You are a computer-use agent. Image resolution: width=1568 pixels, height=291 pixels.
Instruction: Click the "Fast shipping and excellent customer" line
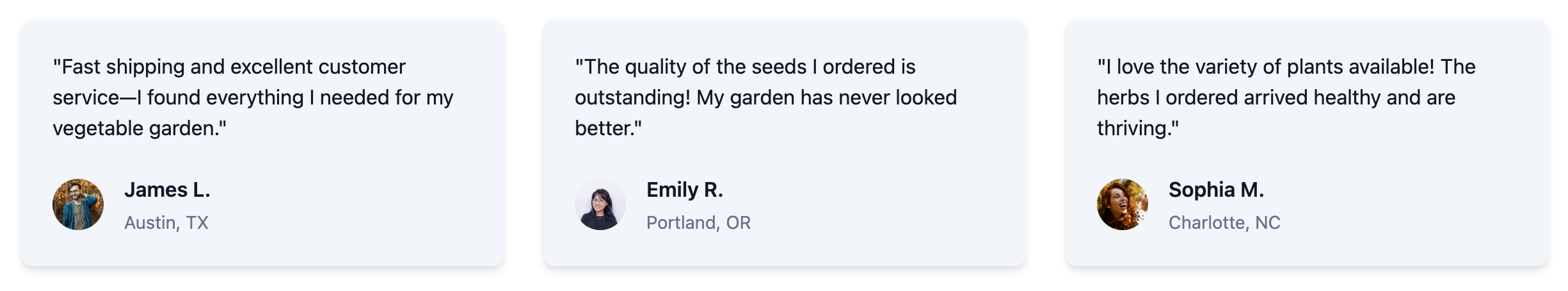click(229, 67)
